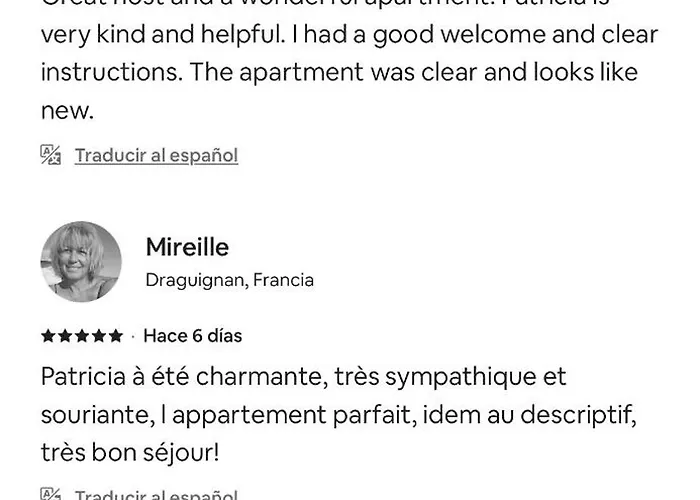Click the reviewer name Mireille
Viewport: 700px width, 500px height.
click(x=187, y=247)
